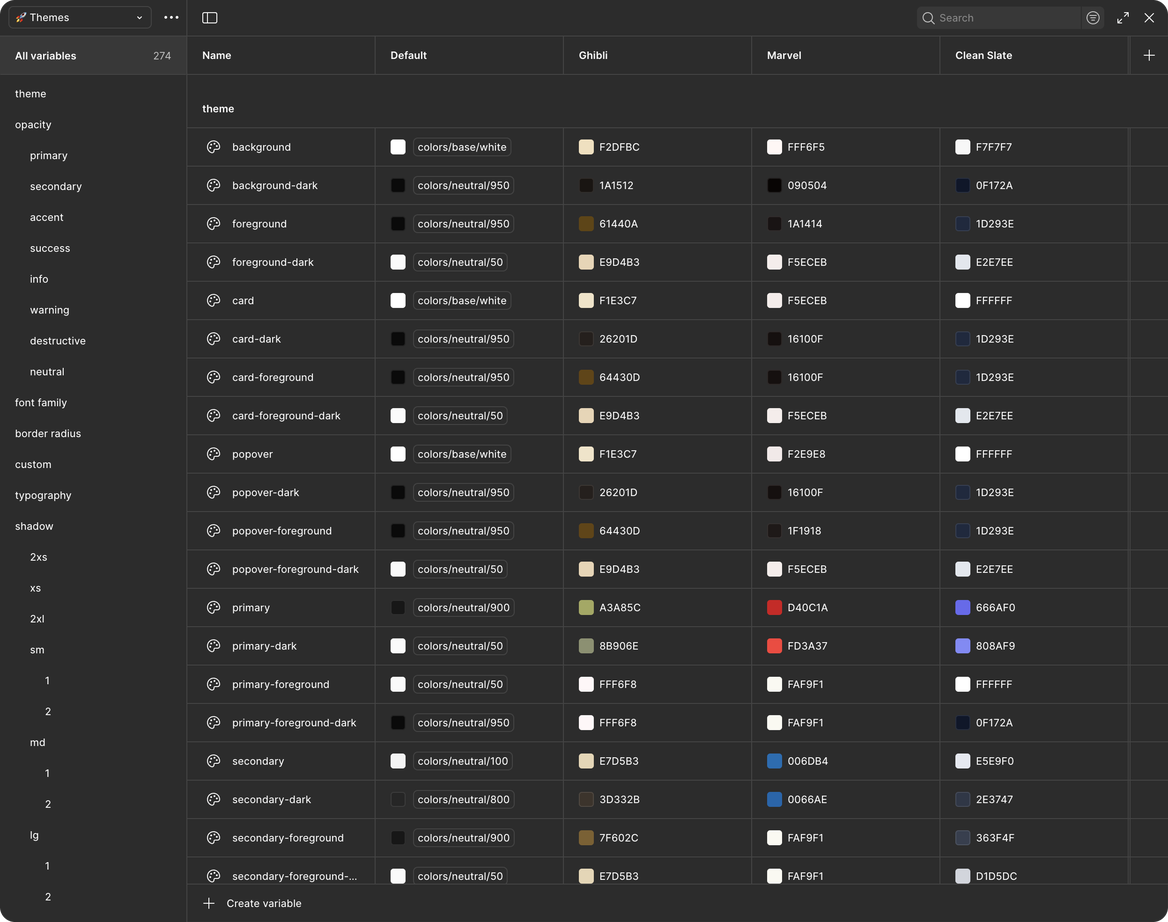This screenshot has width=1168, height=922.
Task: Open the Themes collection dropdown
Action: [x=80, y=18]
